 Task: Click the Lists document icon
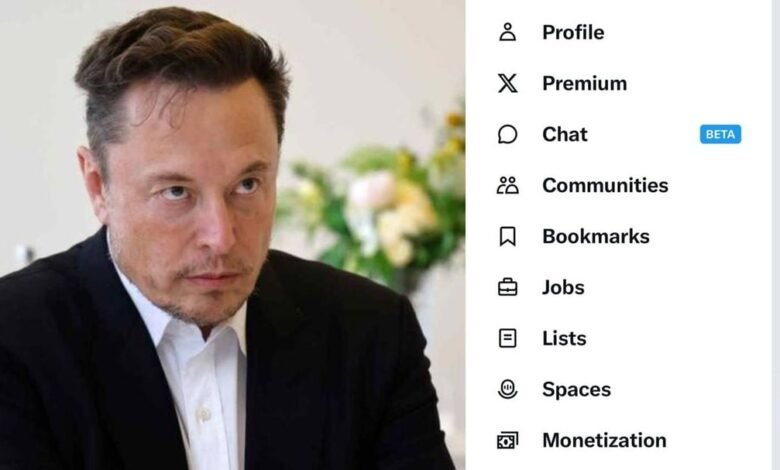507,338
